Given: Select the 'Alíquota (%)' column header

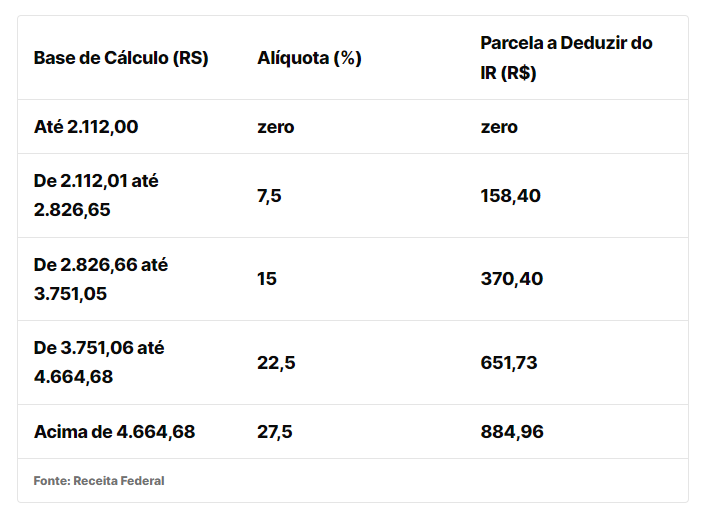Looking at the screenshot, I should click(308, 58).
